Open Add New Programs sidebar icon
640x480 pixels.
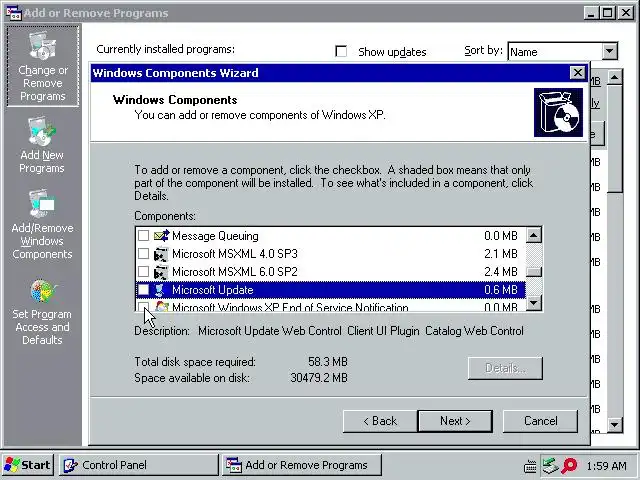(x=42, y=132)
